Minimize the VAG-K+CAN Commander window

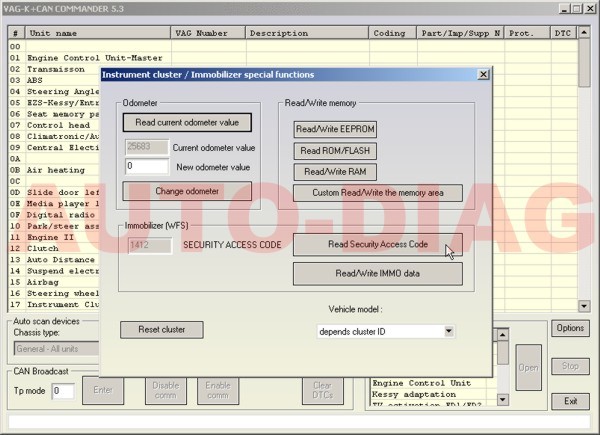[x=565, y=8]
